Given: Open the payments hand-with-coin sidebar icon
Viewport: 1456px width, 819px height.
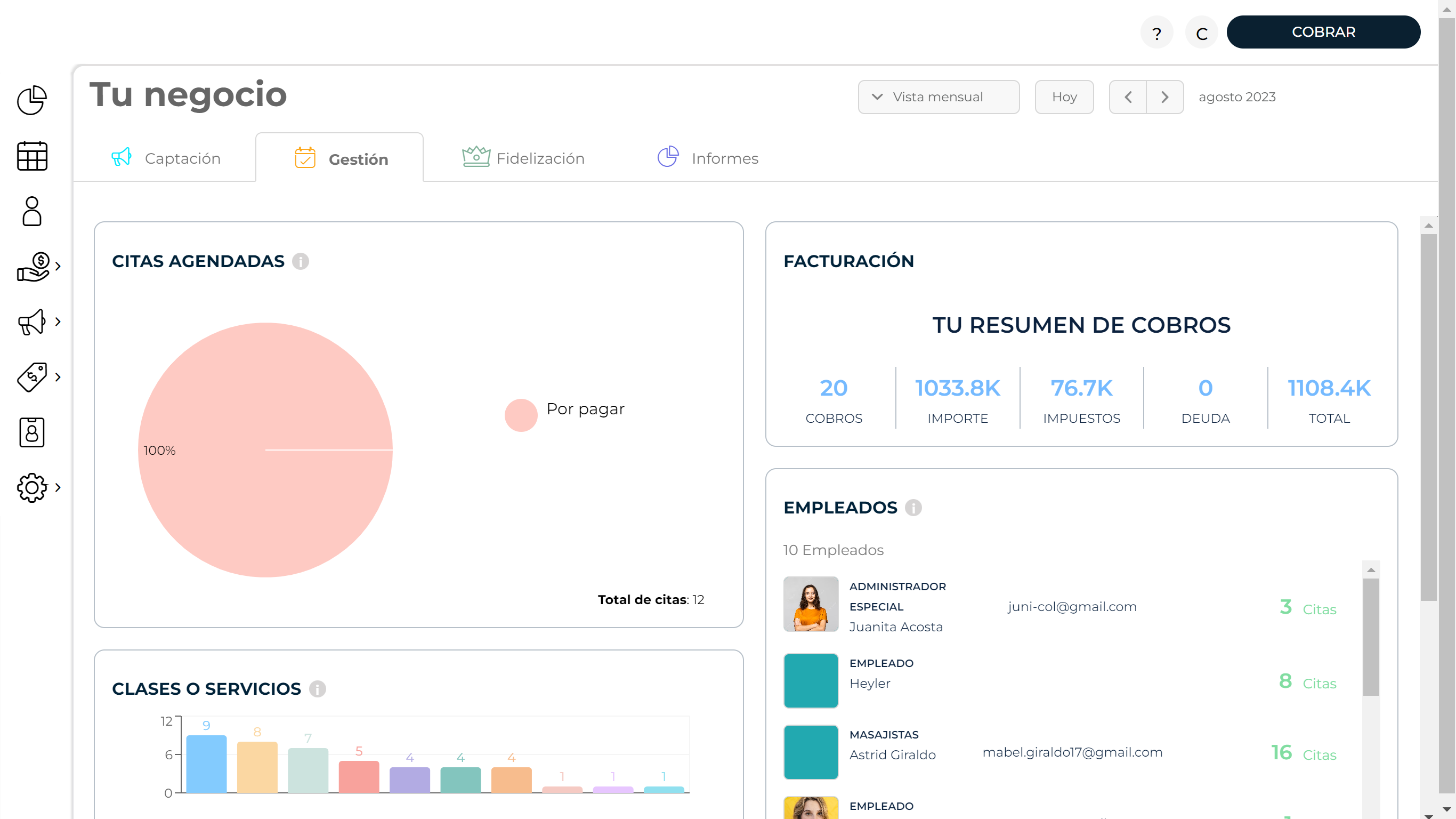Looking at the screenshot, I should tap(34, 267).
